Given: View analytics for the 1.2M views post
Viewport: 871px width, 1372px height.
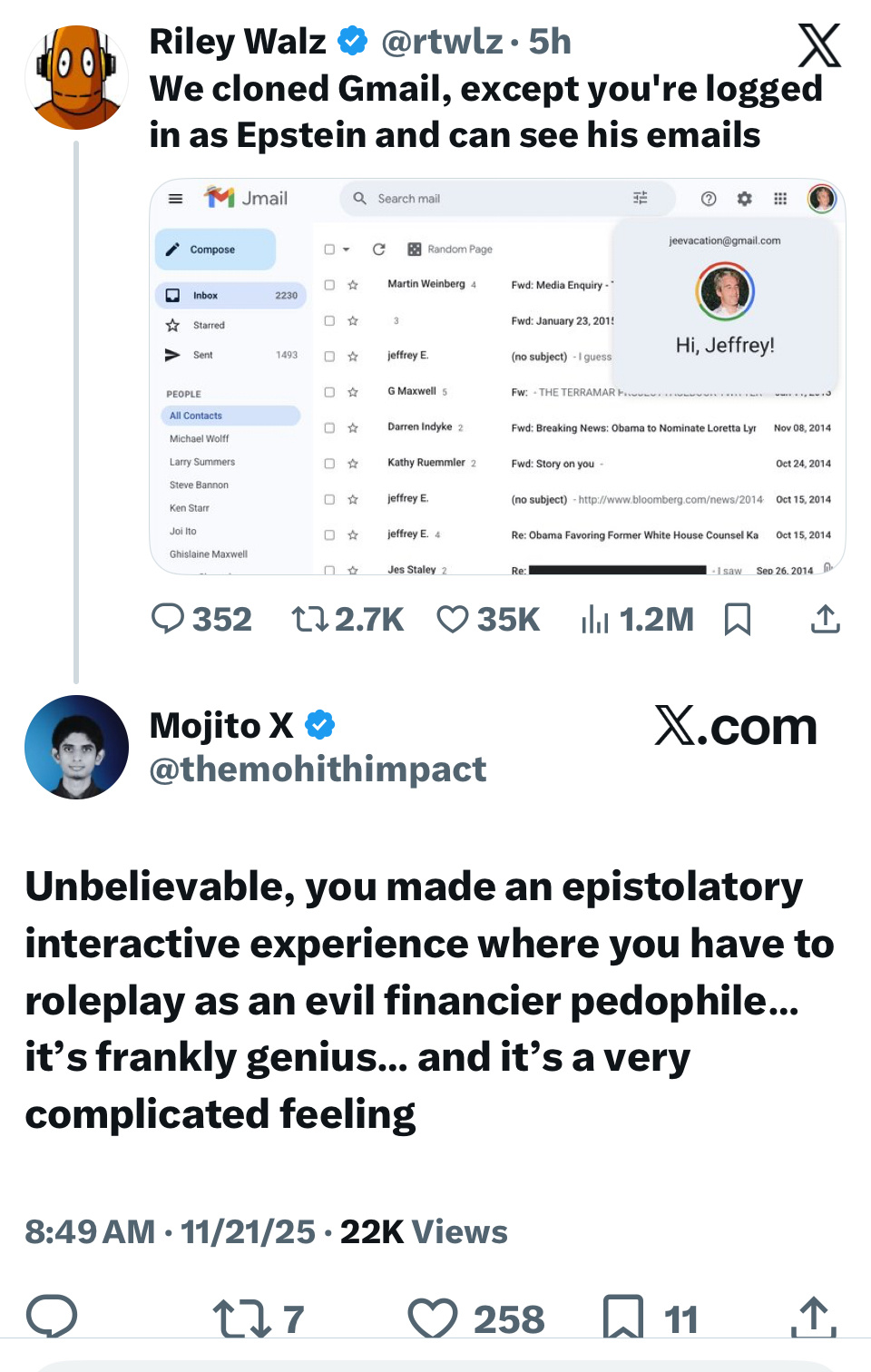Looking at the screenshot, I should (x=595, y=620).
